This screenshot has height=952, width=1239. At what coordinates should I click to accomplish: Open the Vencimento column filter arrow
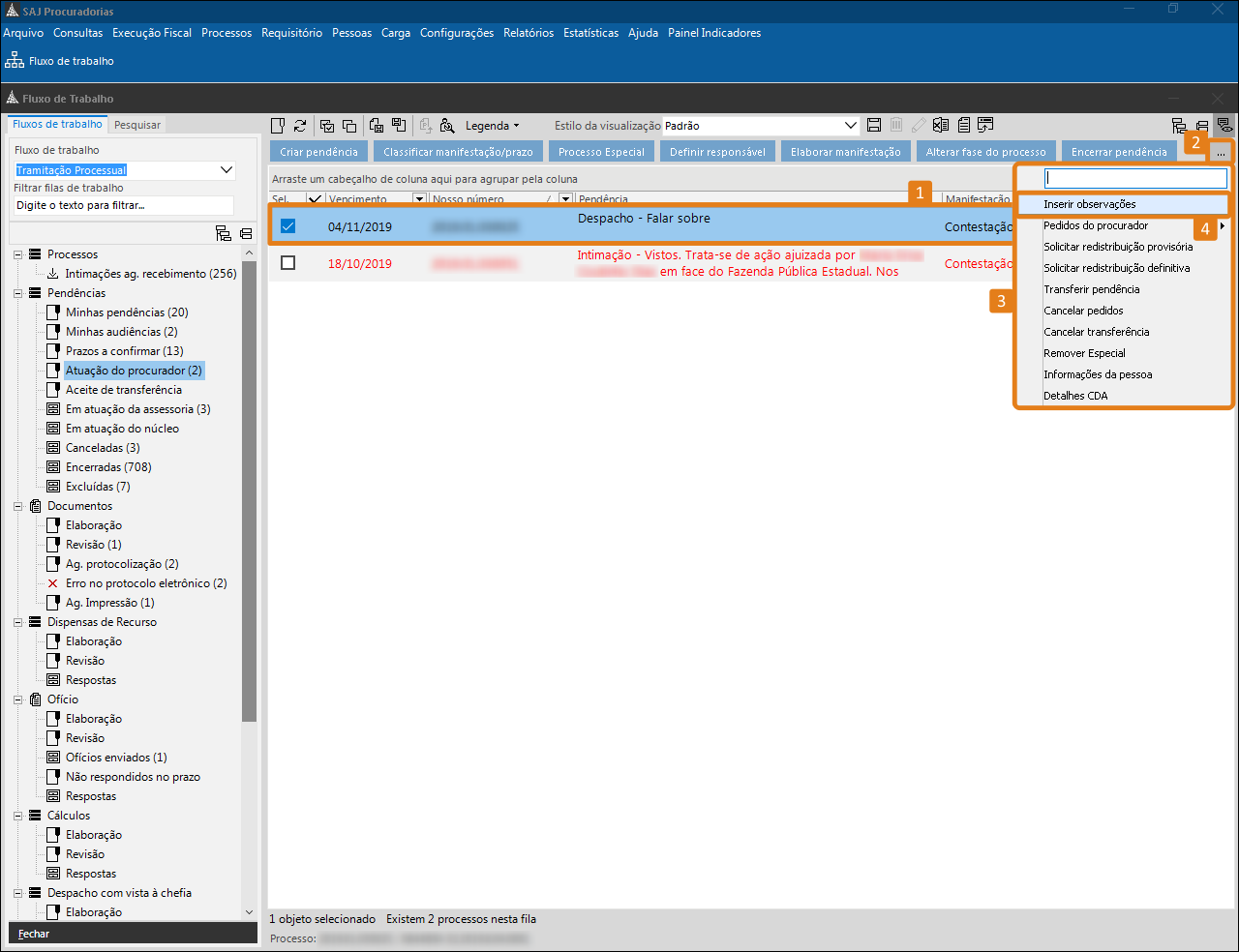coord(419,198)
